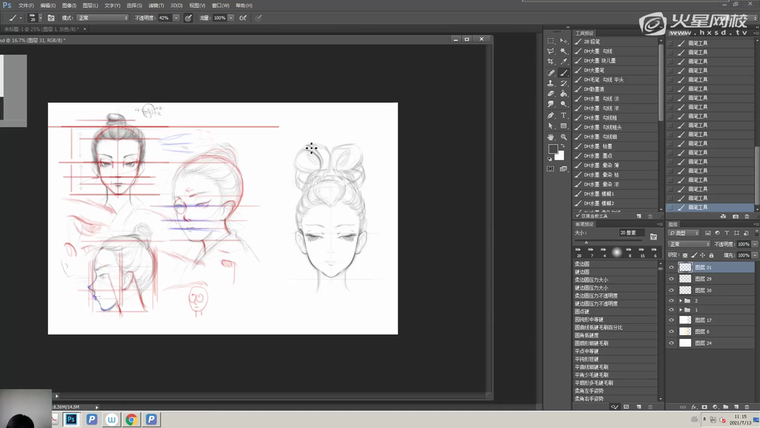This screenshot has height=428, width=760.
Task: Select the Zoom magnifier tool
Action: [564, 136]
